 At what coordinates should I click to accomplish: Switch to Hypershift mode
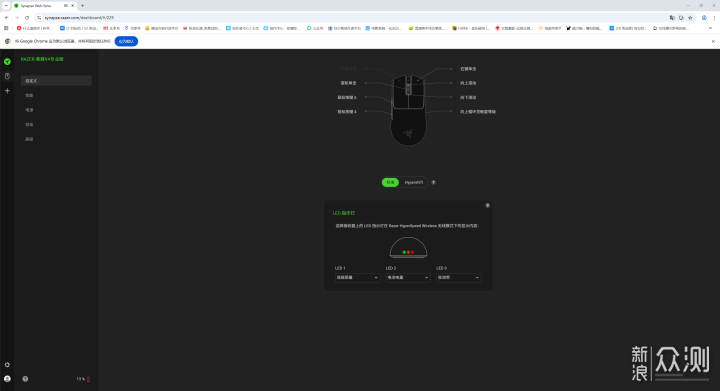(414, 182)
